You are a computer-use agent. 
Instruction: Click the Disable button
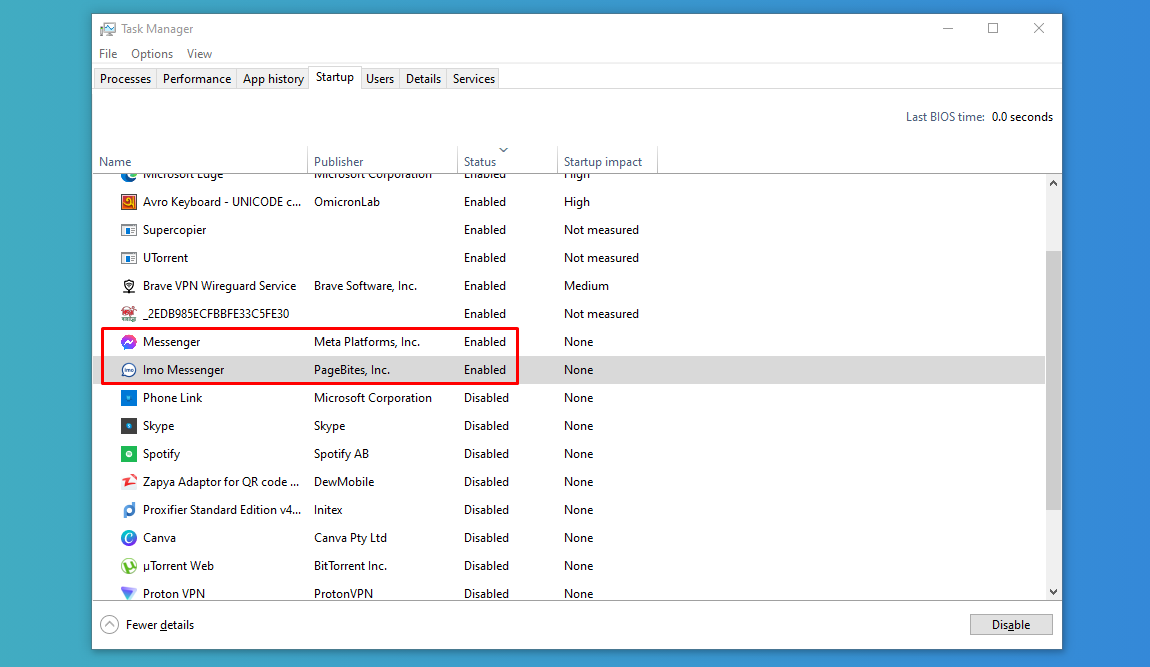point(1011,625)
